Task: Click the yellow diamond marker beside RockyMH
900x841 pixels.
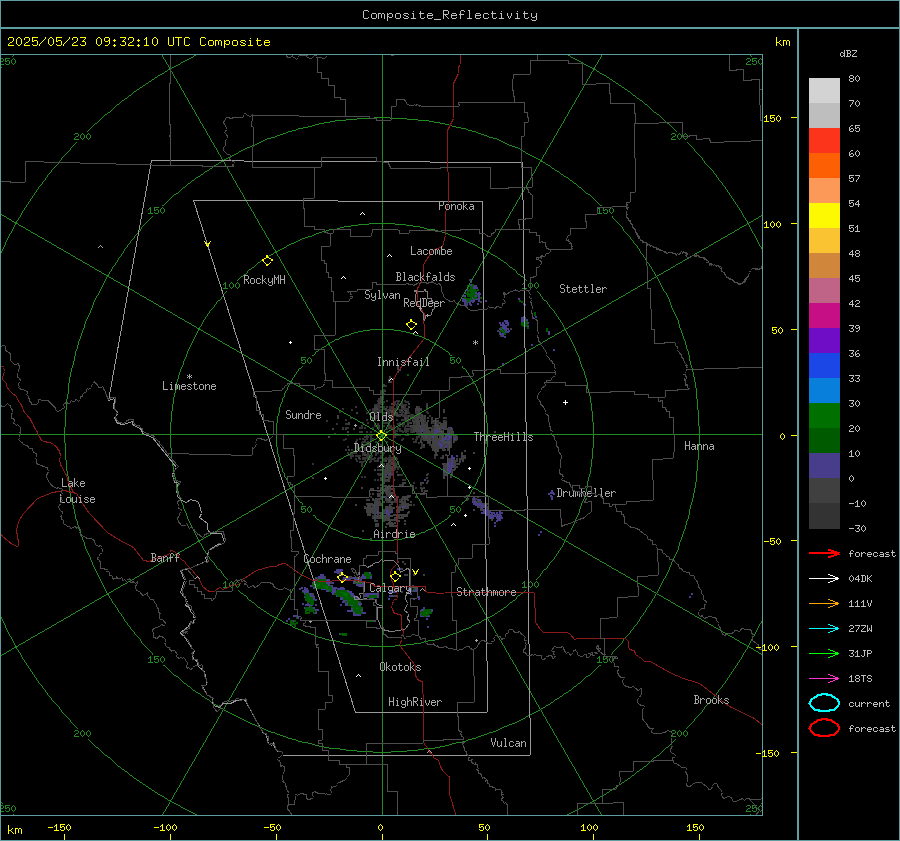Action: [267, 261]
